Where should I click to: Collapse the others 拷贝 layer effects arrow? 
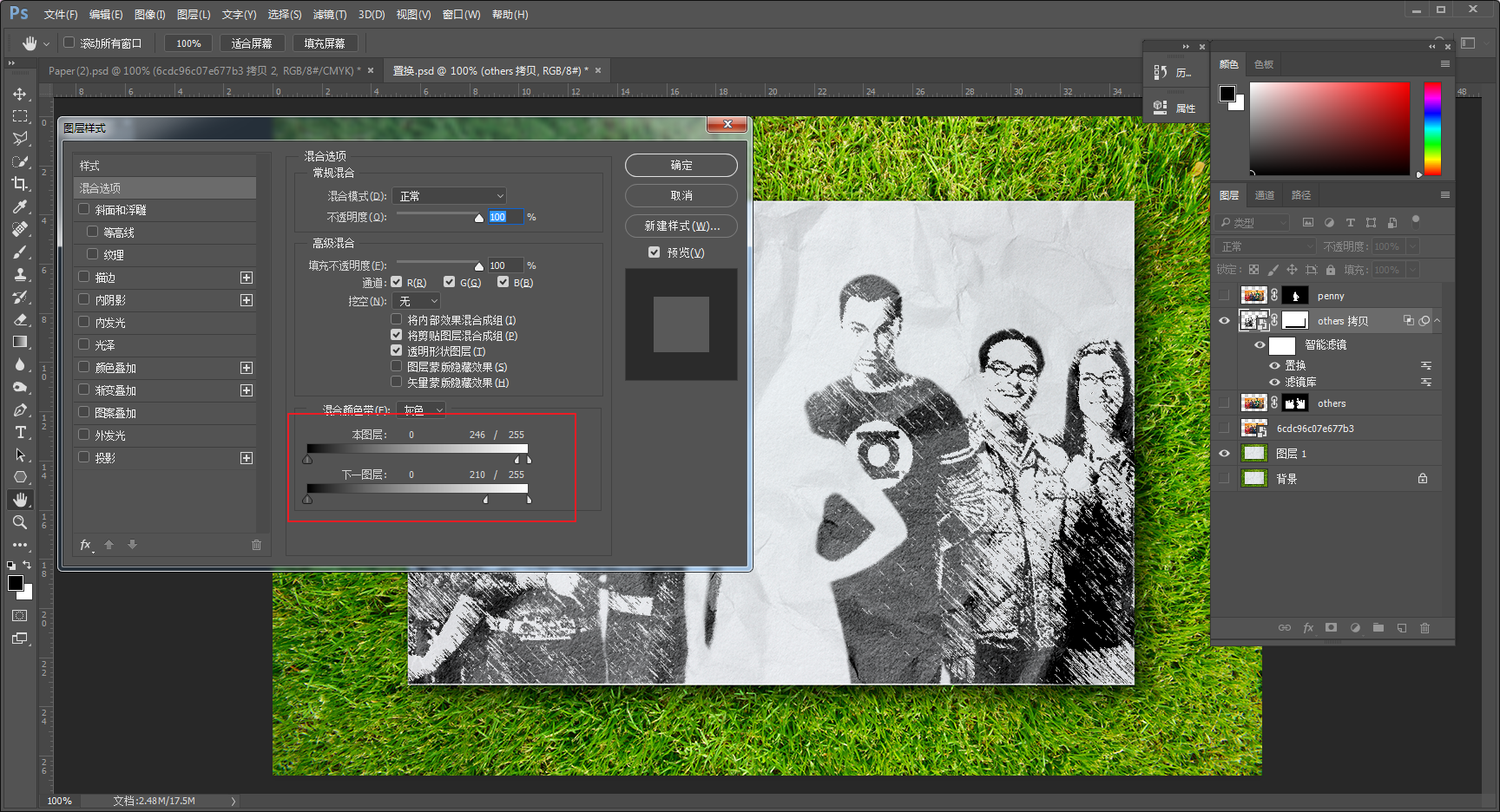[x=1437, y=321]
